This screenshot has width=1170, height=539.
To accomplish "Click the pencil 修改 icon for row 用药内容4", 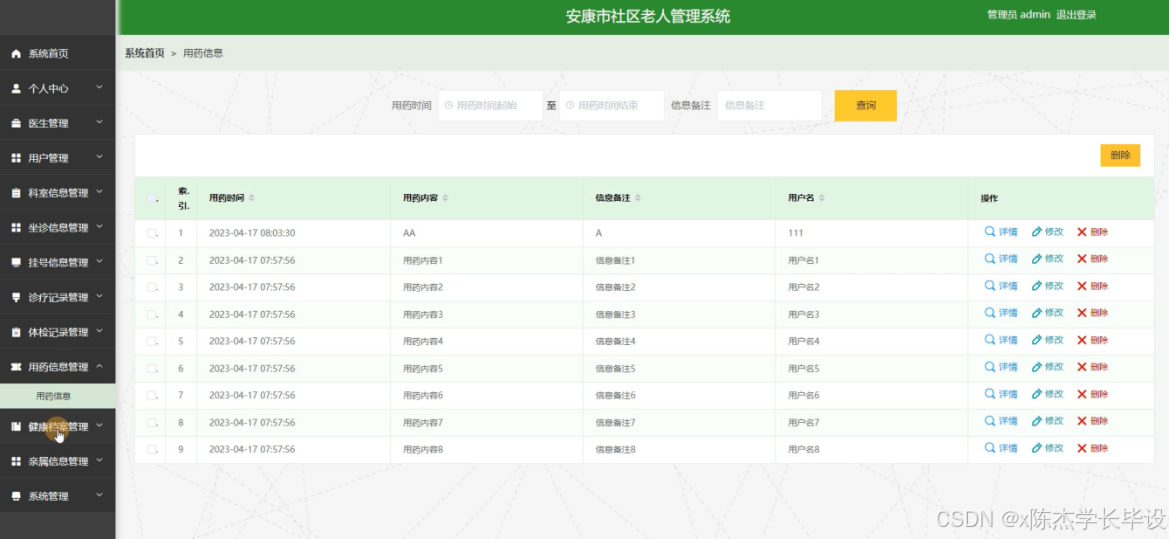I will 1036,340.
